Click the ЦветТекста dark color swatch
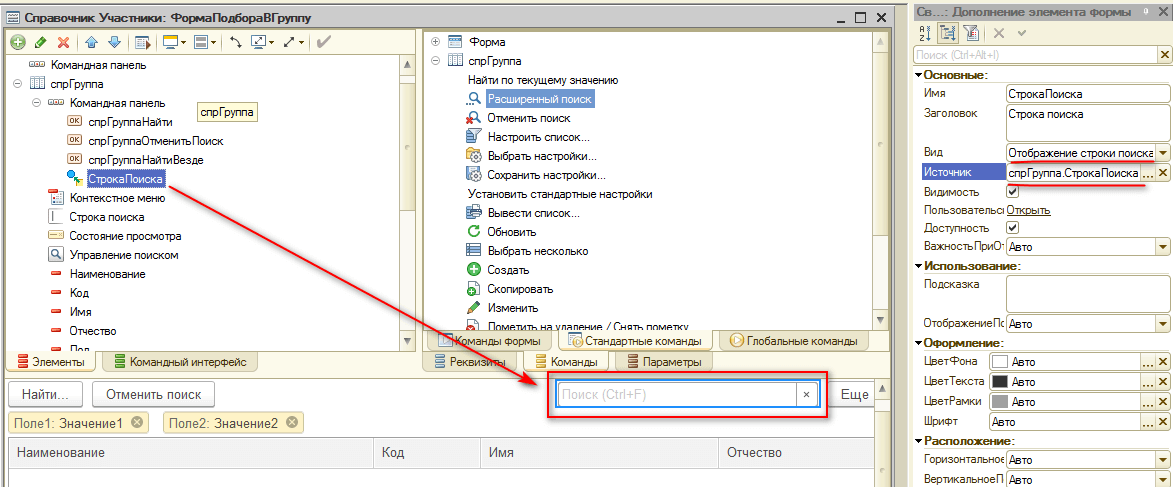1173x487 pixels. 998,382
